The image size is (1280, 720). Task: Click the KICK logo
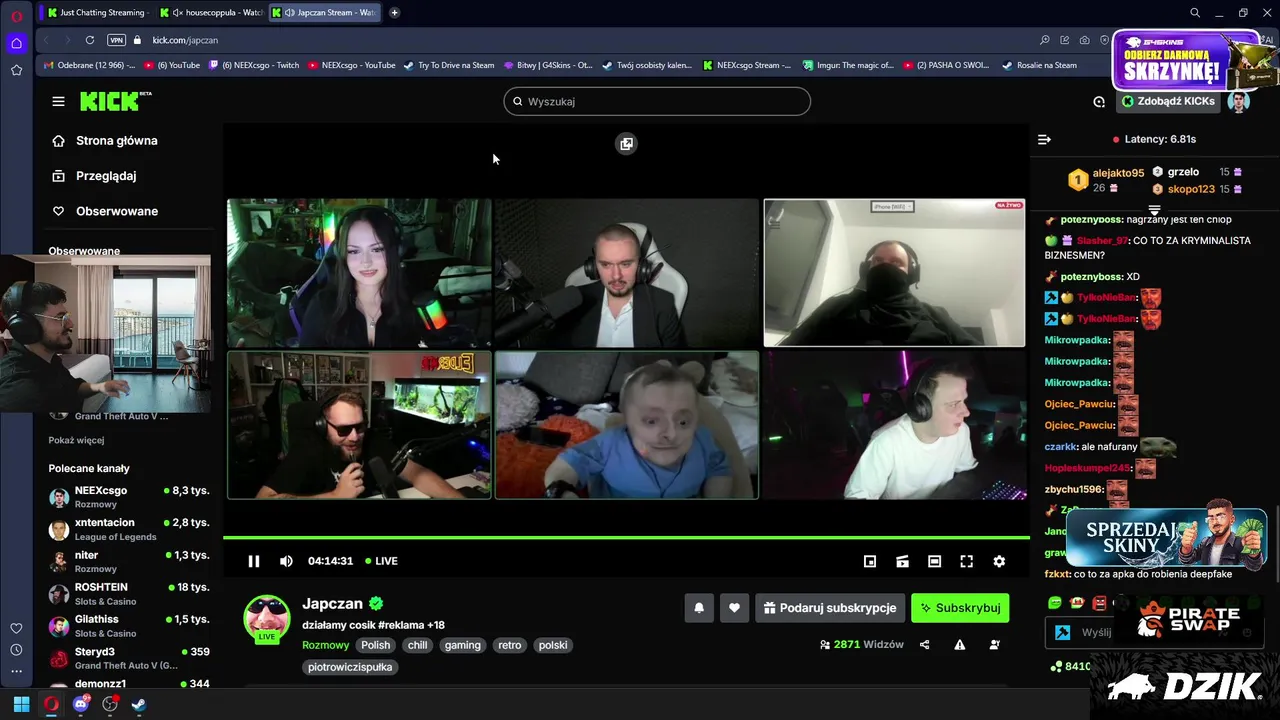[115, 101]
